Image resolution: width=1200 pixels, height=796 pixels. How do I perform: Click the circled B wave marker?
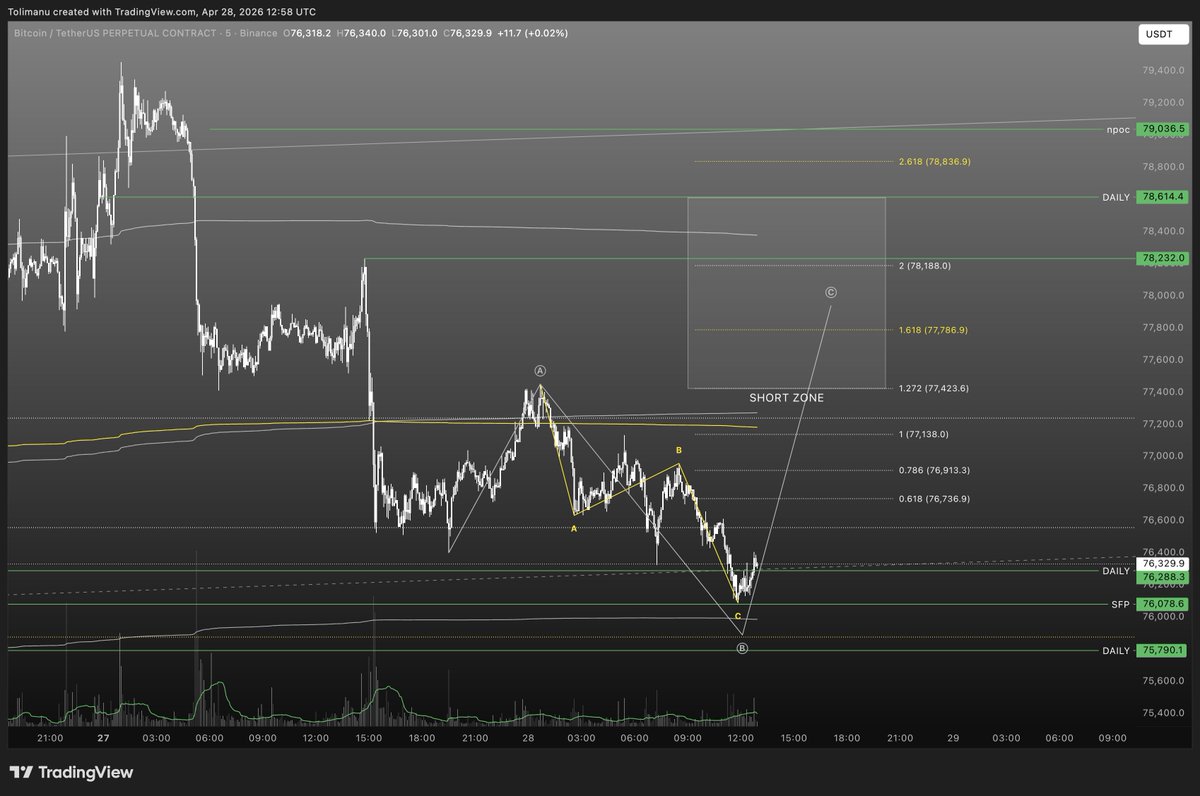click(x=742, y=648)
